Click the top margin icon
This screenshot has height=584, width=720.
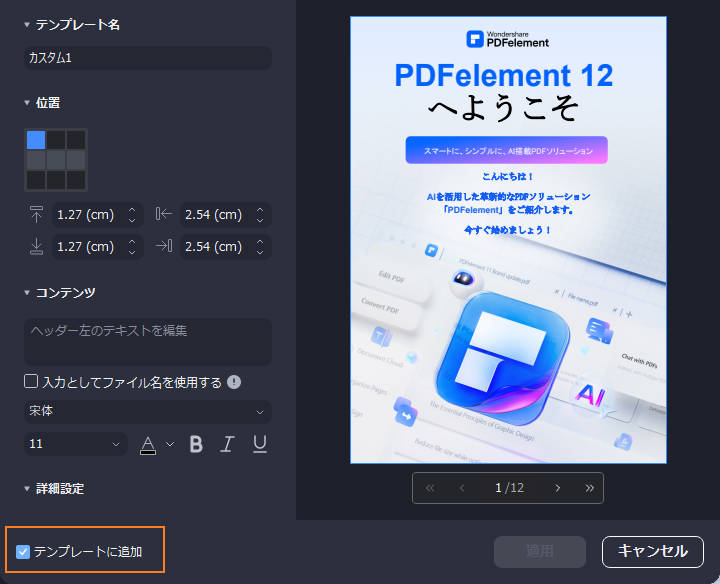[x=36, y=214]
